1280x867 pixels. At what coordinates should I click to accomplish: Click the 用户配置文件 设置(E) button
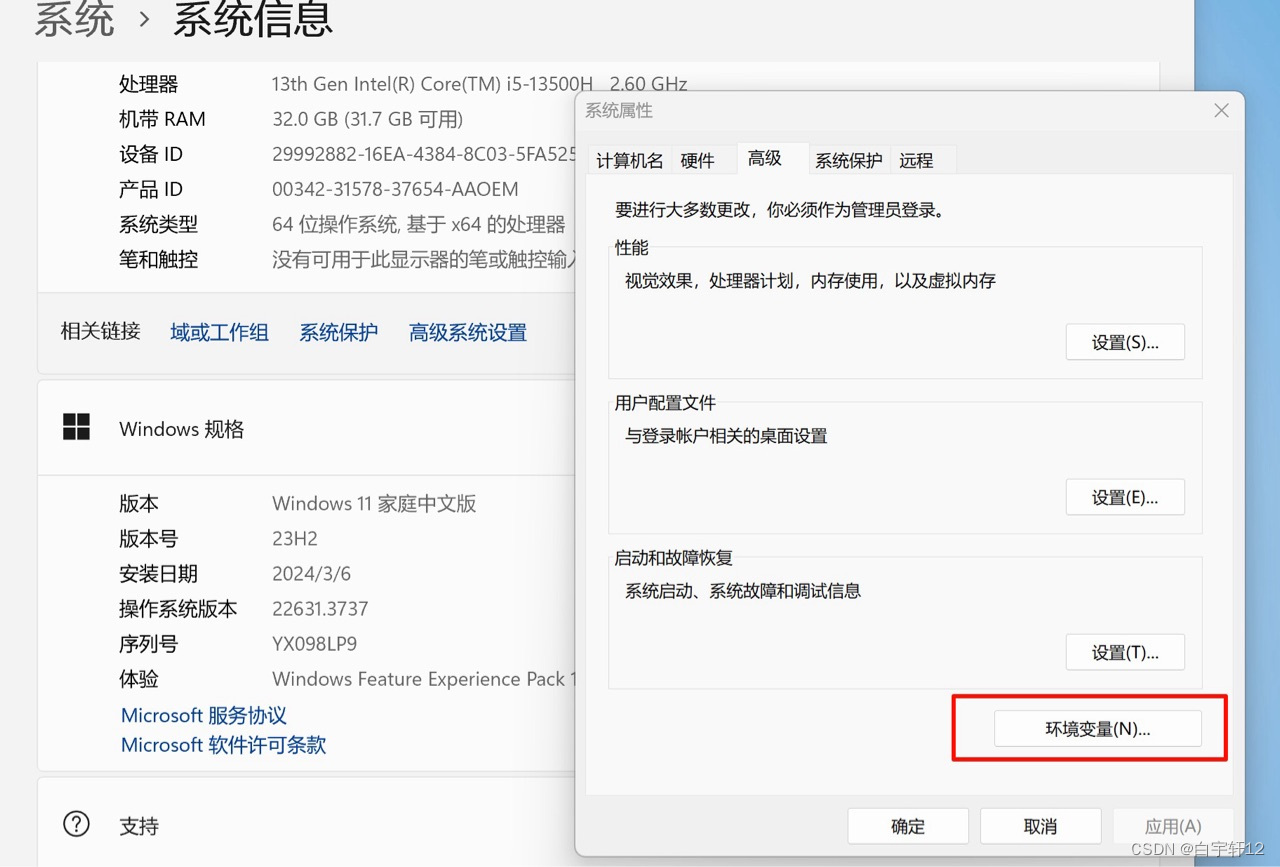1125,497
